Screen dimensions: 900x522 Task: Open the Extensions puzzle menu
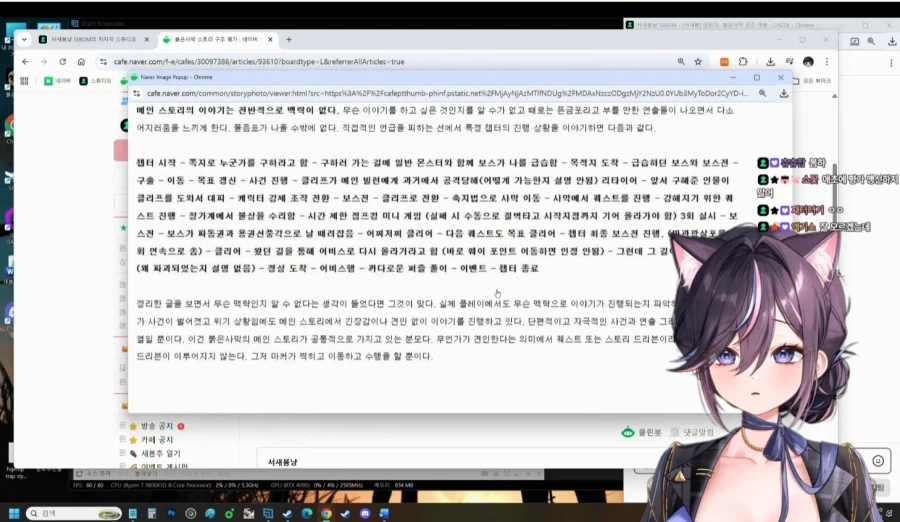pos(743,61)
